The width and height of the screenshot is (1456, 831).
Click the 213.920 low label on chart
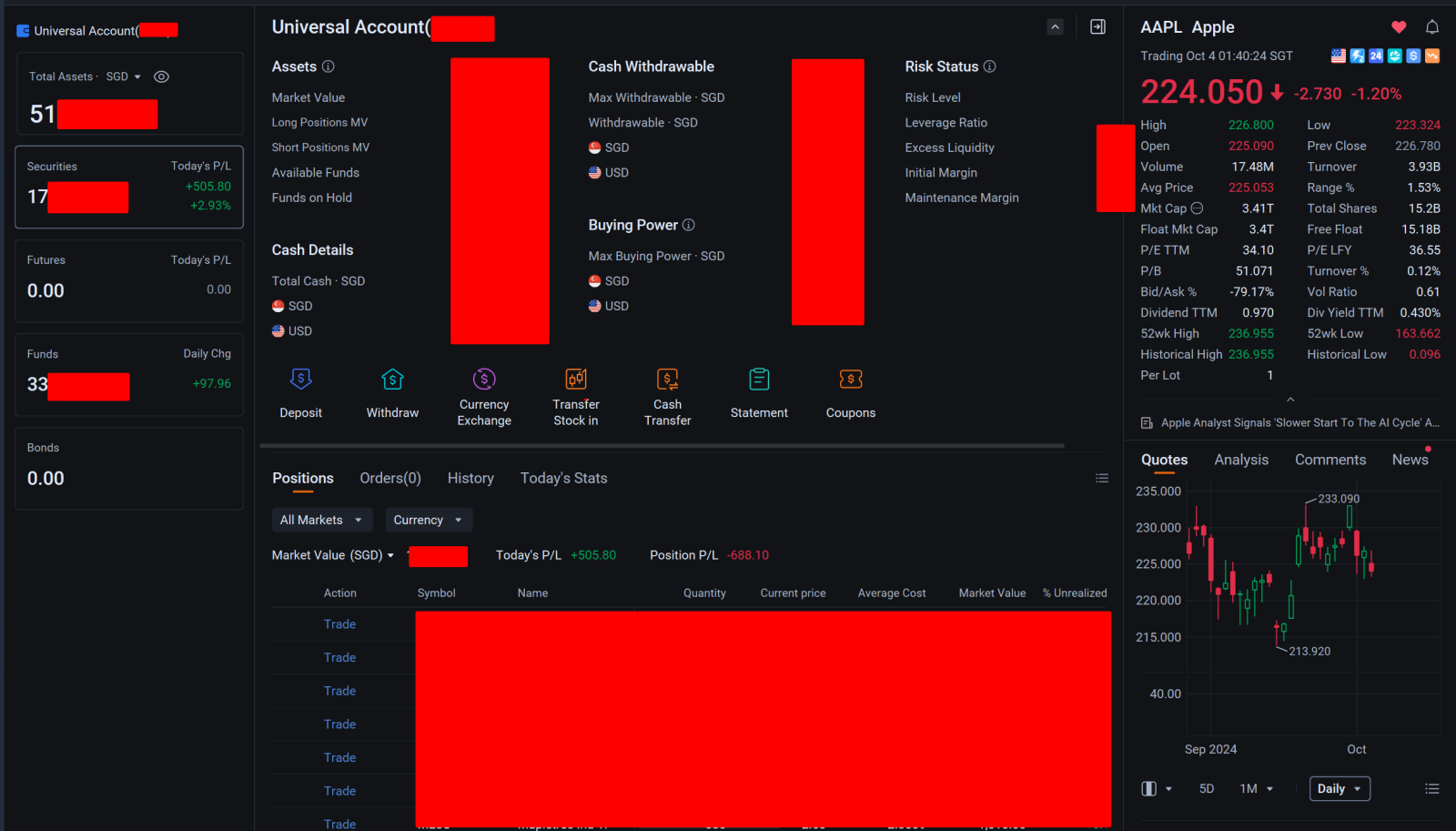click(1309, 652)
